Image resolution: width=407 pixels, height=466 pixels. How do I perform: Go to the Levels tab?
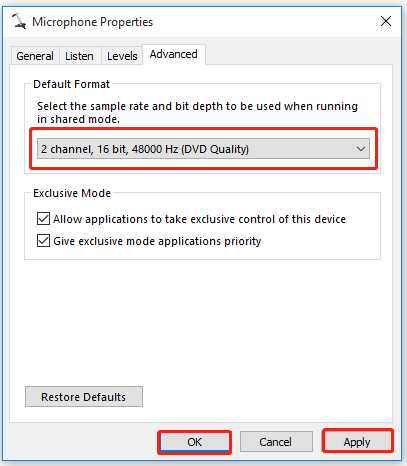point(122,56)
